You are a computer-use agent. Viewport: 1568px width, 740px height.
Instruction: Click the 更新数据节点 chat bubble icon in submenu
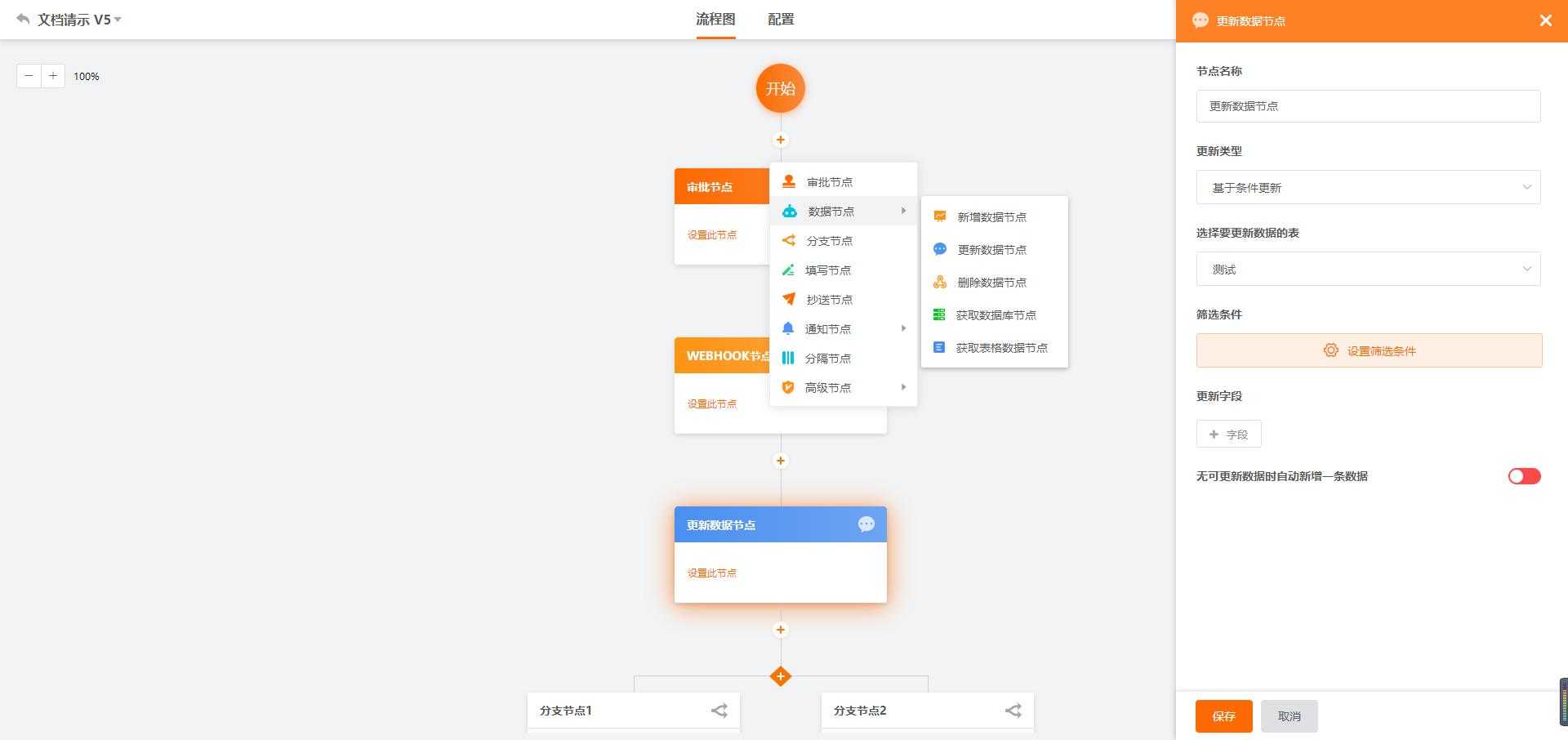tap(940, 249)
